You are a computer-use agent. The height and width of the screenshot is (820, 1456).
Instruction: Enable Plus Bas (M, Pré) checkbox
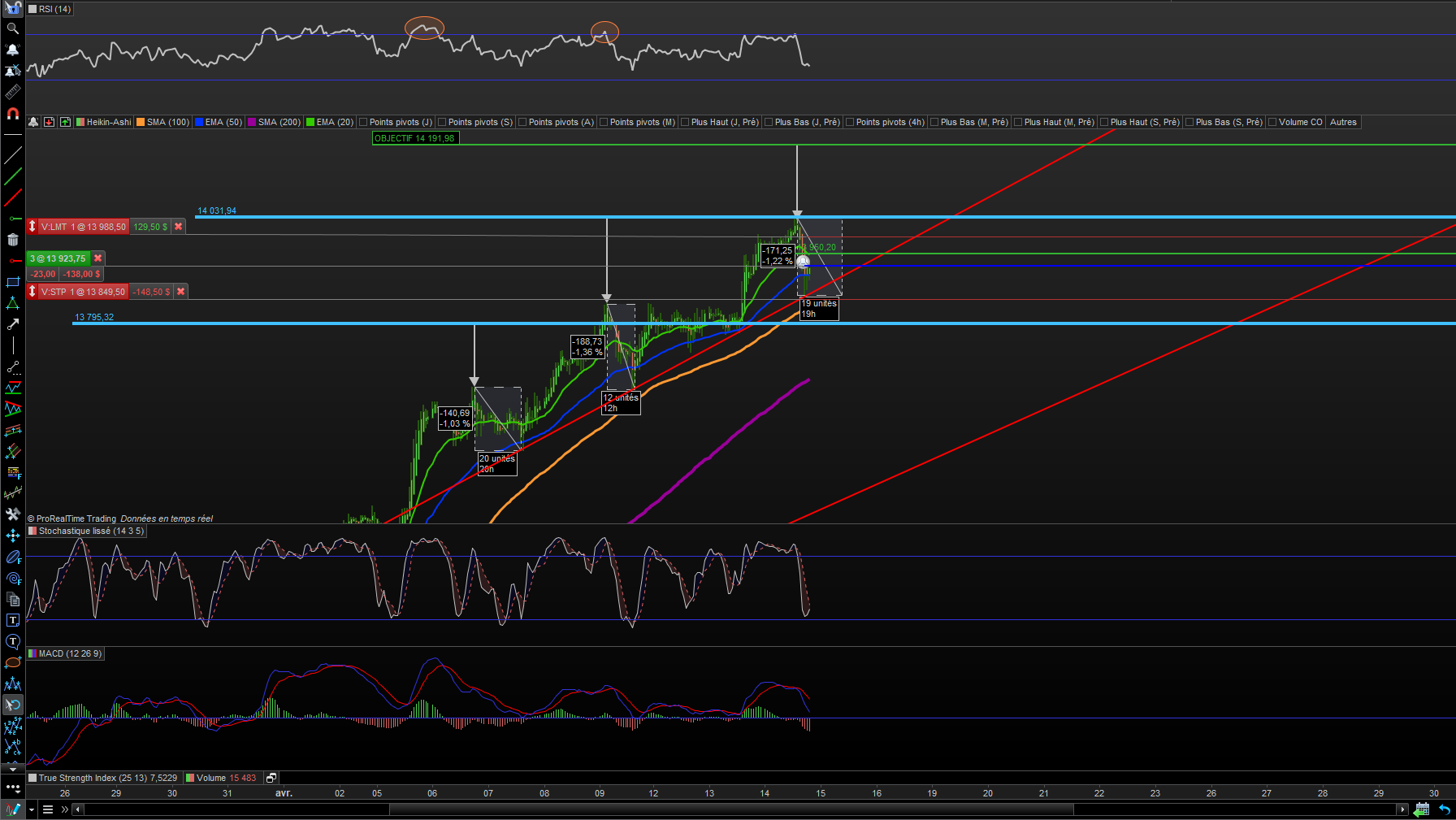(934, 122)
